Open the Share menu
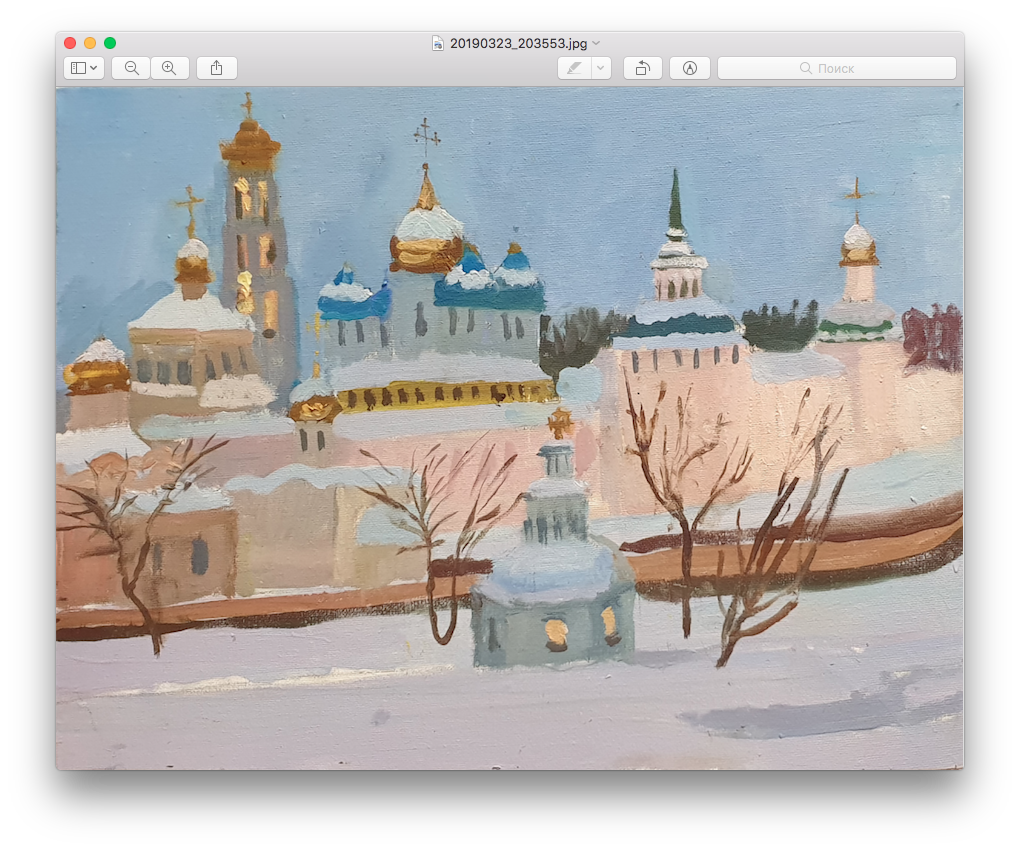The width and height of the screenshot is (1020, 850). [x=217, y=68]
